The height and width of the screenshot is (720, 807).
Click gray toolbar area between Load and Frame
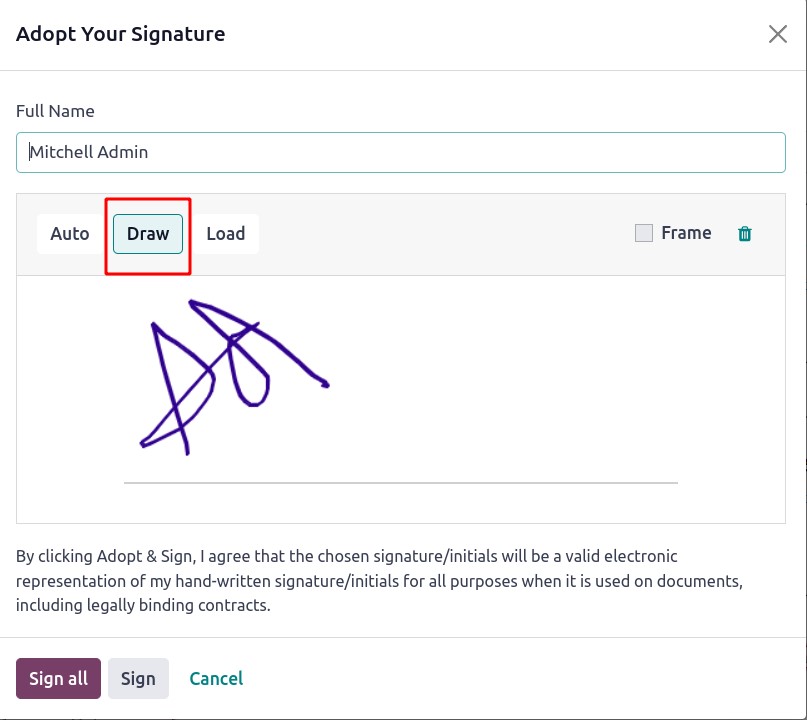(445, 234)
